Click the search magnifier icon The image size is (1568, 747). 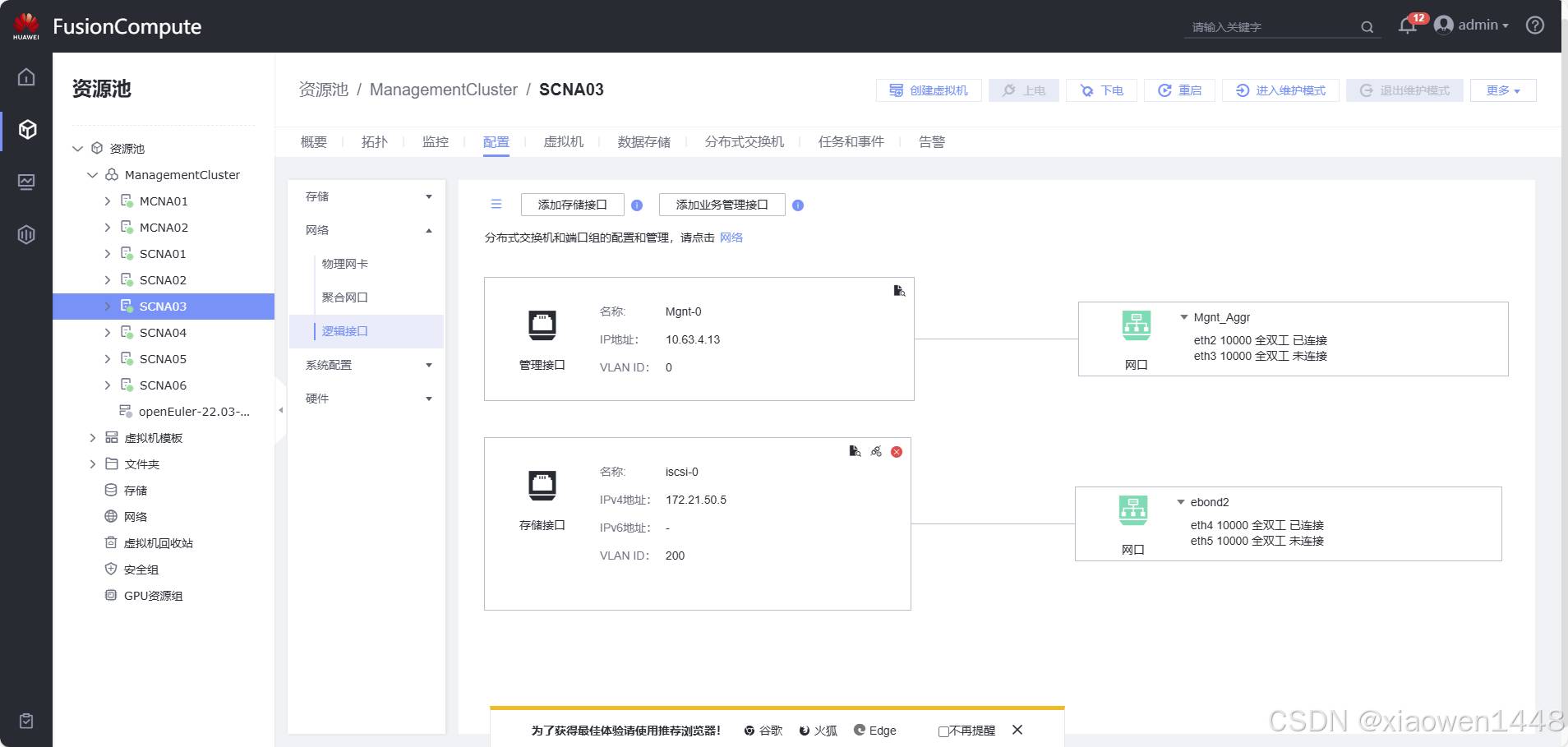1367,27
